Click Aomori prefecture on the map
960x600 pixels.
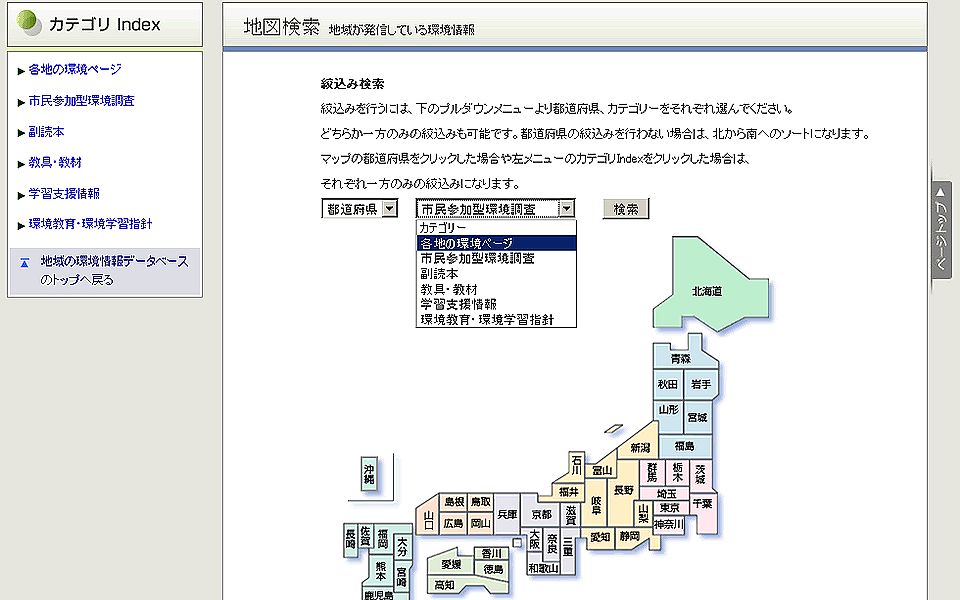point(680,358)
